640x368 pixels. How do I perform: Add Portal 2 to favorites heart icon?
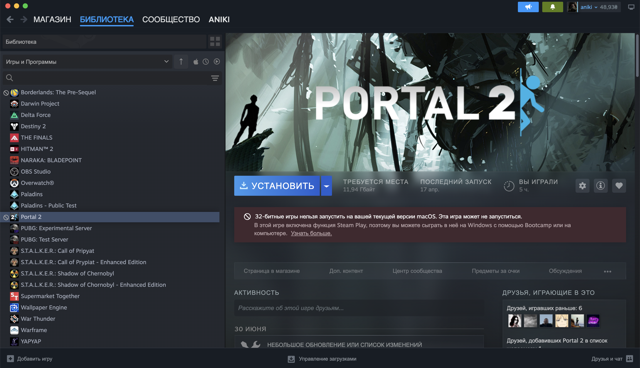click(x=619, y=186)
